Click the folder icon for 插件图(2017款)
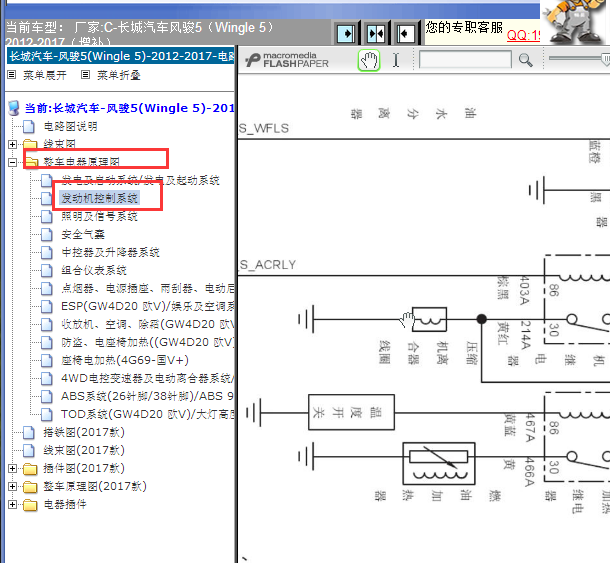 pos(30,468)
